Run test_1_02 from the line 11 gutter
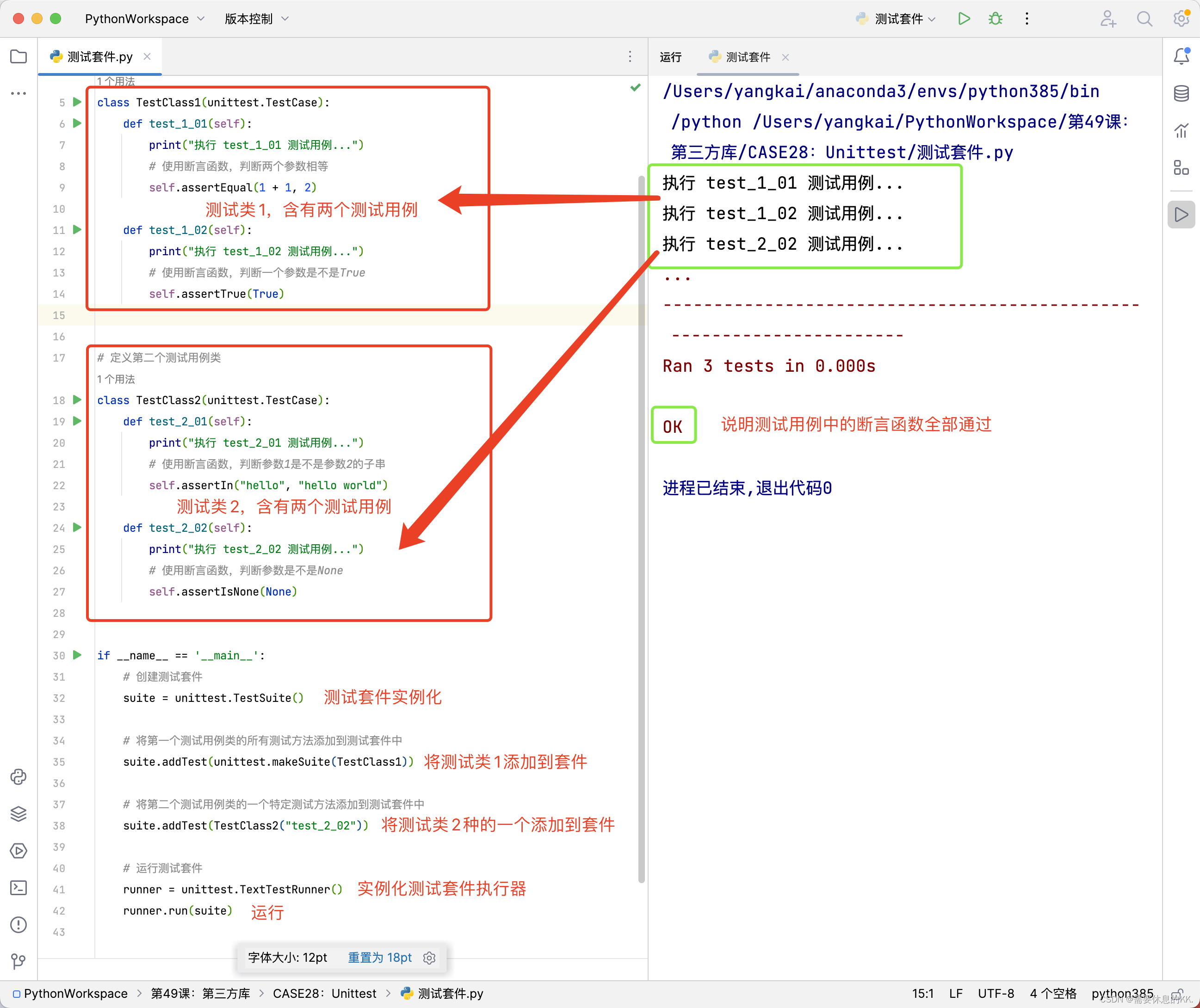 pos(77,230)
